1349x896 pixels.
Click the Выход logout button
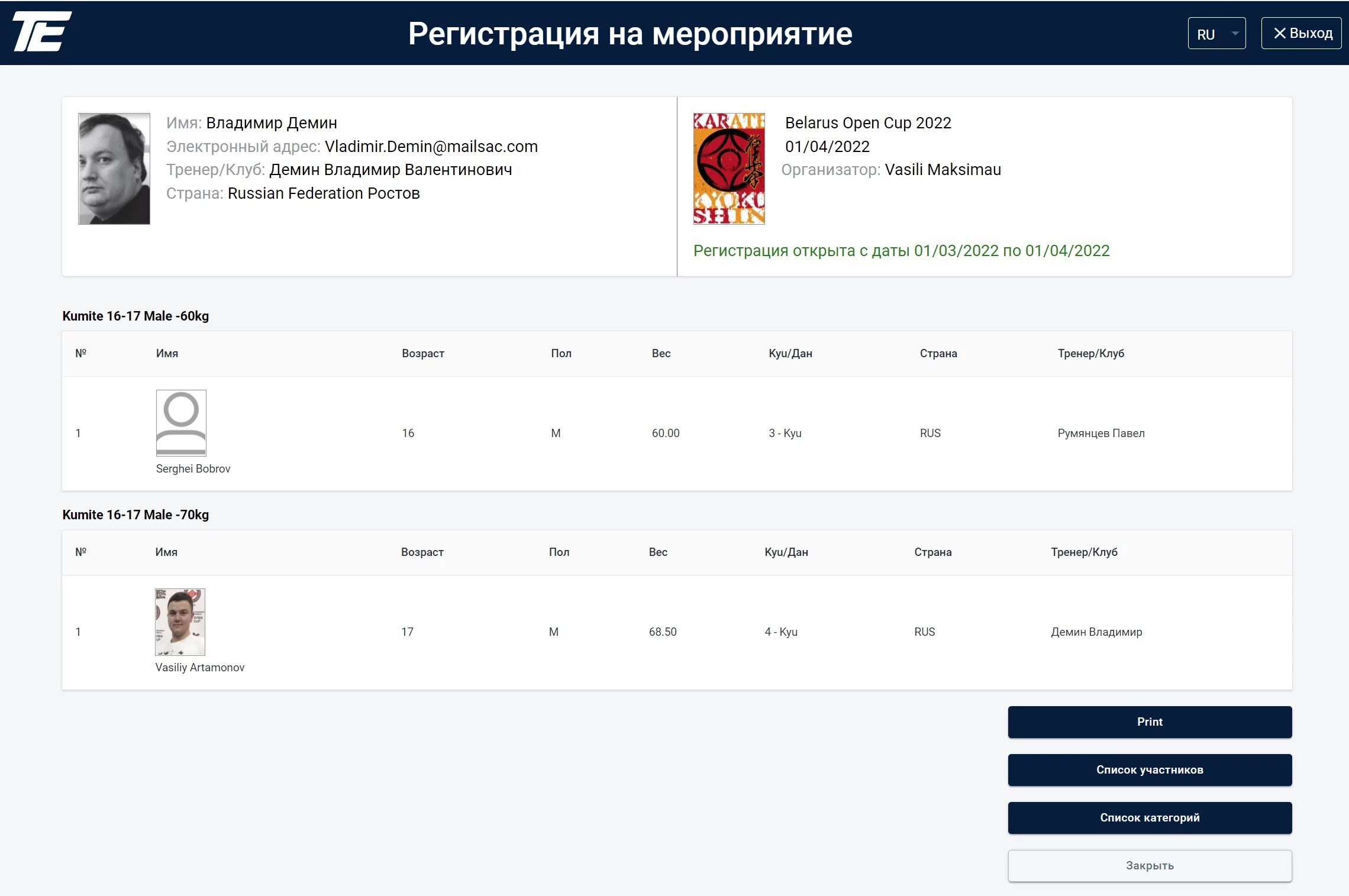tap(1301, 33)
